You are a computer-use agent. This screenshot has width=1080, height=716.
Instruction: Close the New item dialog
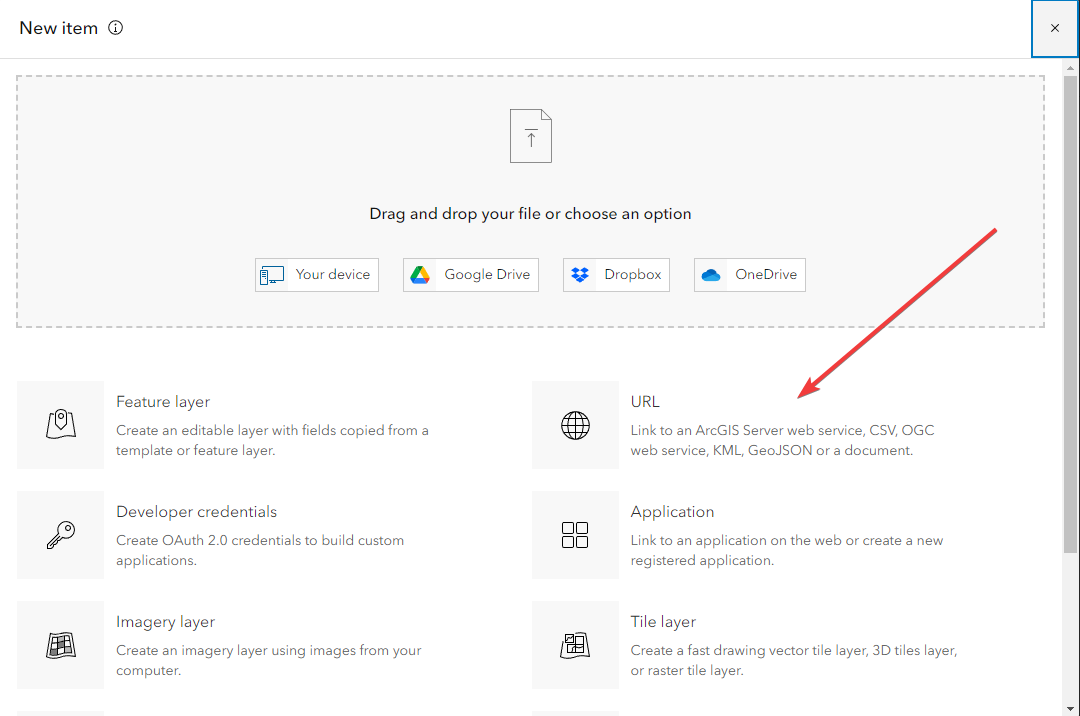pos(1054,28)
